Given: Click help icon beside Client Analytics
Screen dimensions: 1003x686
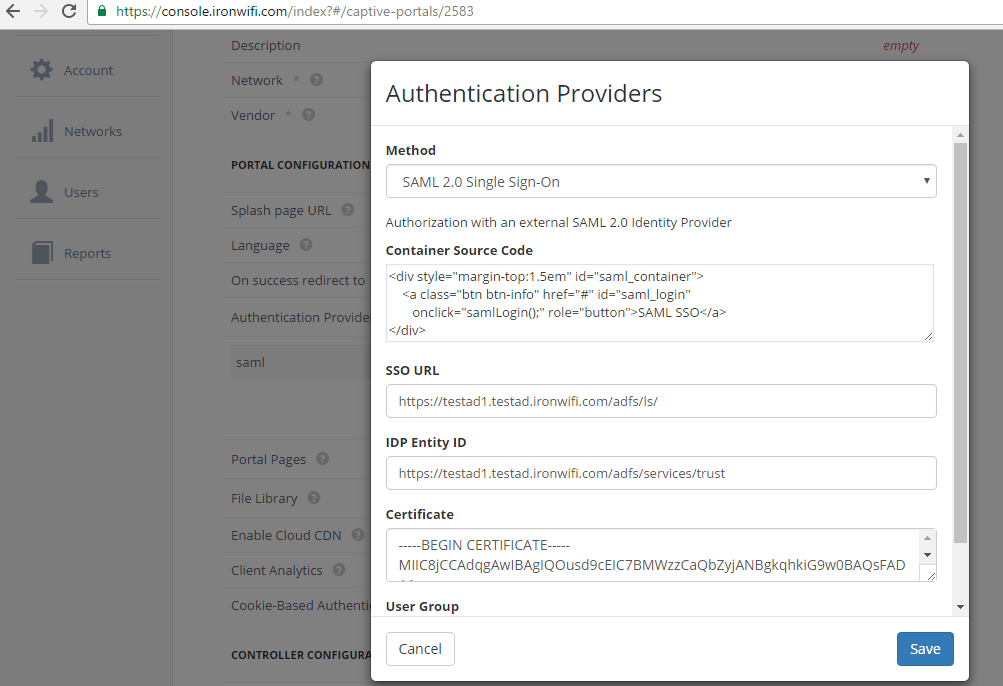Looking at the screenshot, I should coord(339,570).
